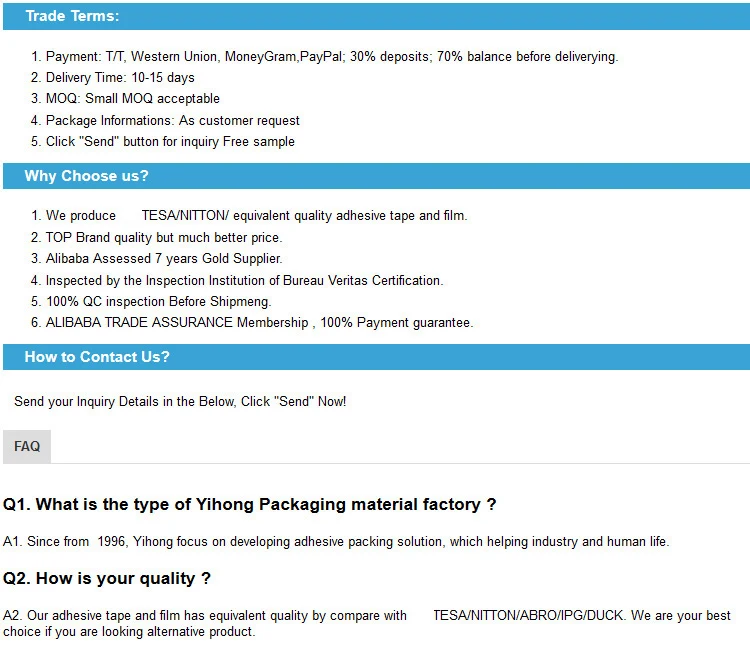Select the Why Choose us? header
The height and width of the screenshot is (651, 750).
[376, 176]
